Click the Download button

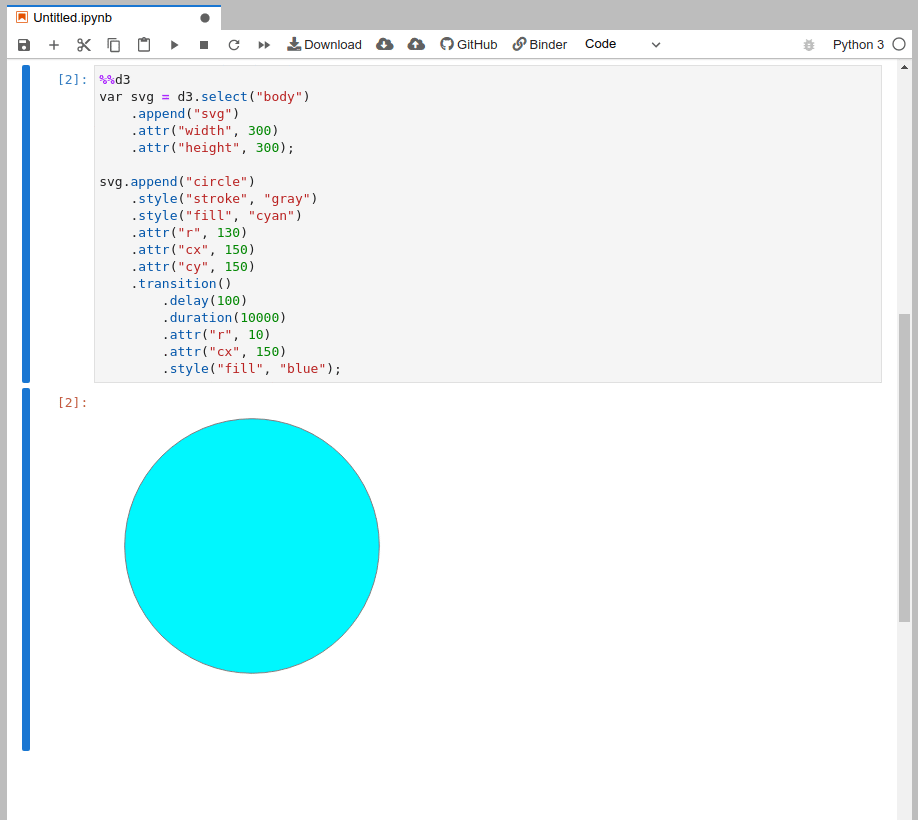coord(324,44)
